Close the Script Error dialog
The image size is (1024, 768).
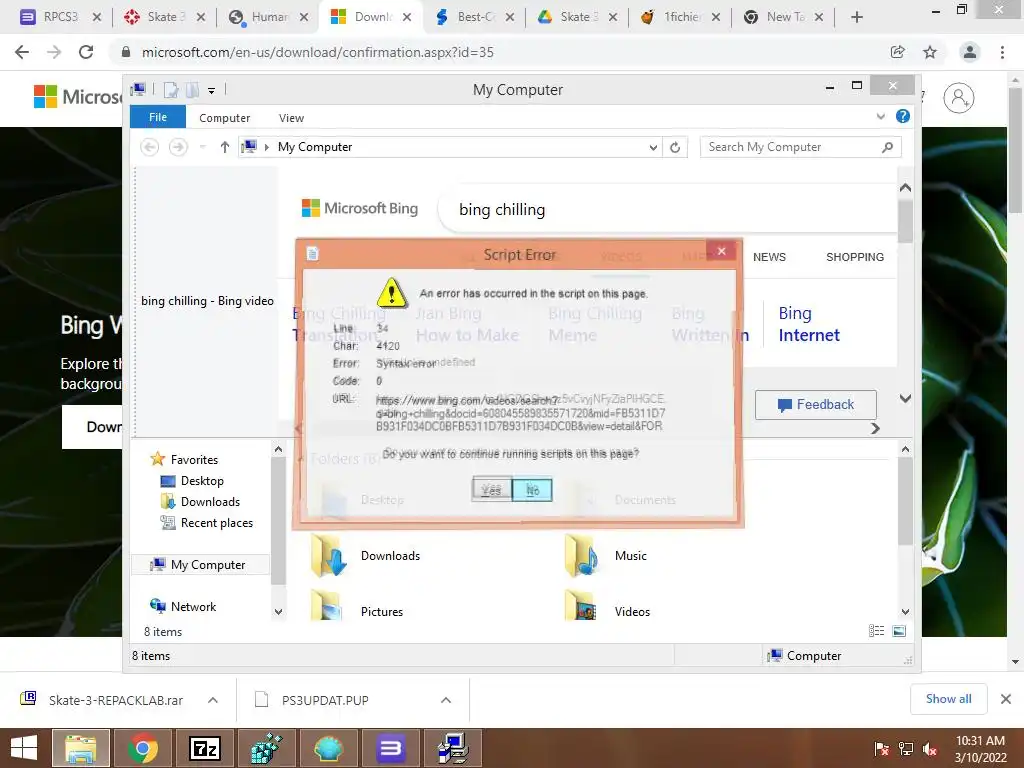[721, 251]
